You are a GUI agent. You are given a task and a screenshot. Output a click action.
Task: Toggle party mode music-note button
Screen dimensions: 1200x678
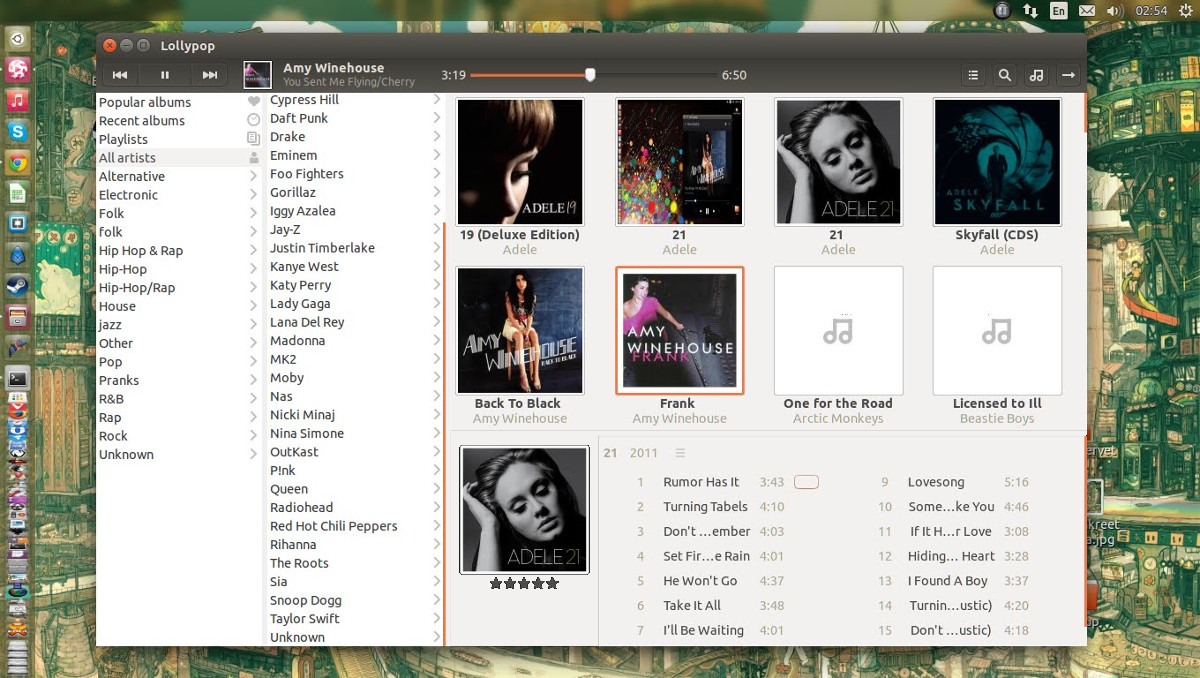pyautogui.click(x=1037, y=75)
